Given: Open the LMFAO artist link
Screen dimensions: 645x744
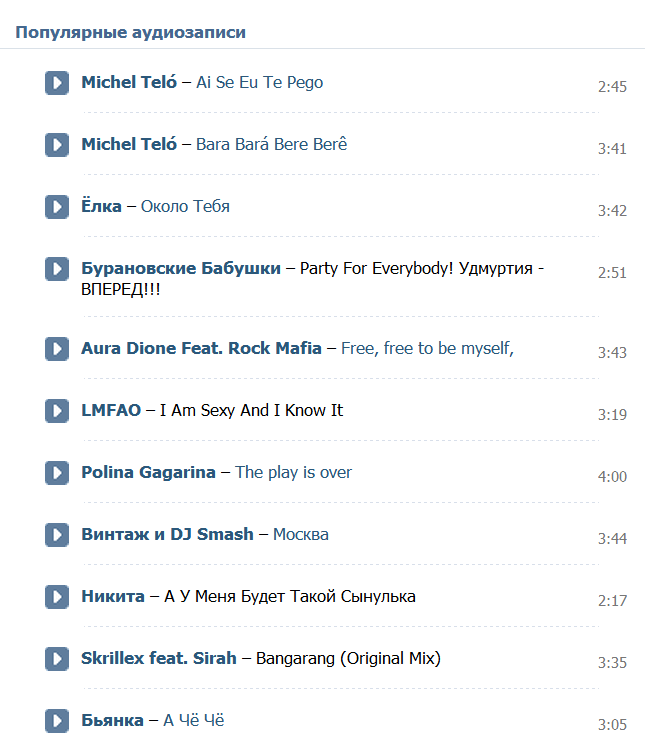Looking at the screenshot, I should (x=111, y=410).
